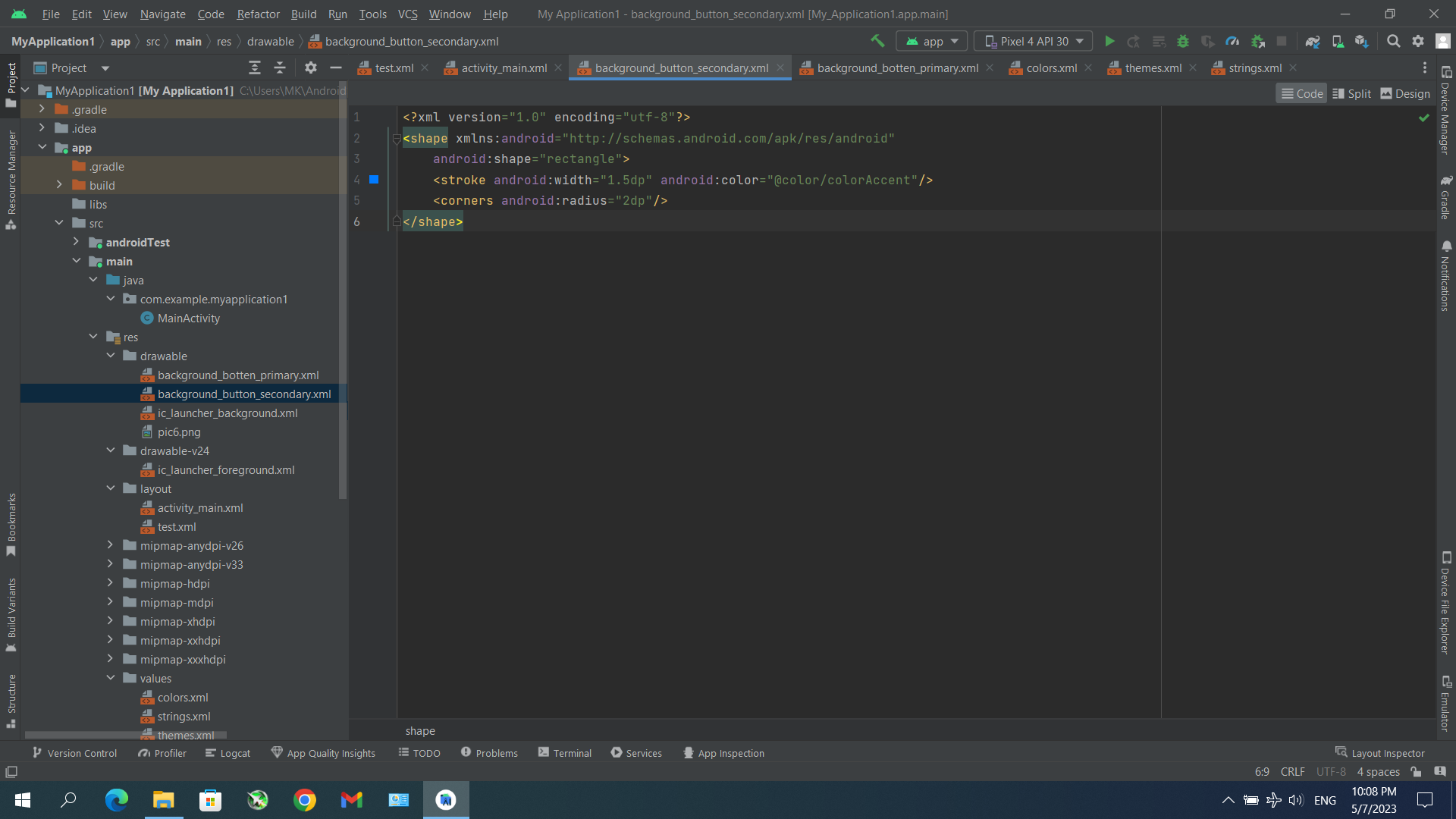The height and width of the screenshot is (819, 1456).
Task: Click the 4 spaces indent indicator
Action: [1378, 772]
